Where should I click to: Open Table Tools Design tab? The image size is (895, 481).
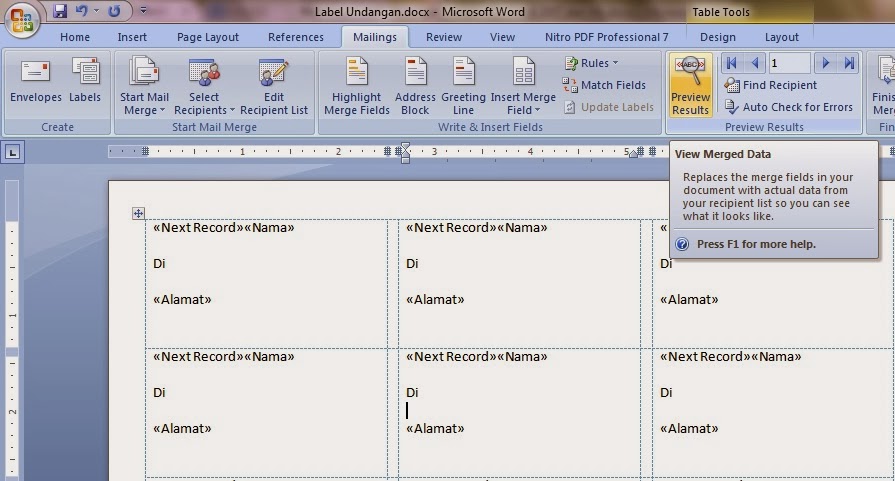pos(717,37)
